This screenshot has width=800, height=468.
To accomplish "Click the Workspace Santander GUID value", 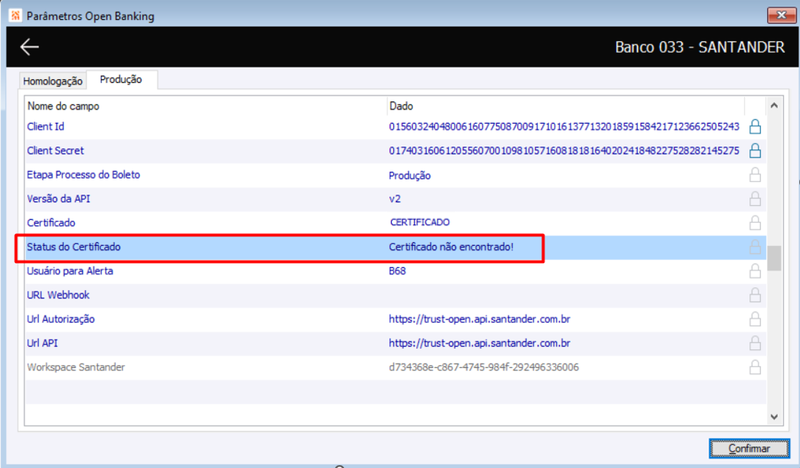I will point(483,367).
